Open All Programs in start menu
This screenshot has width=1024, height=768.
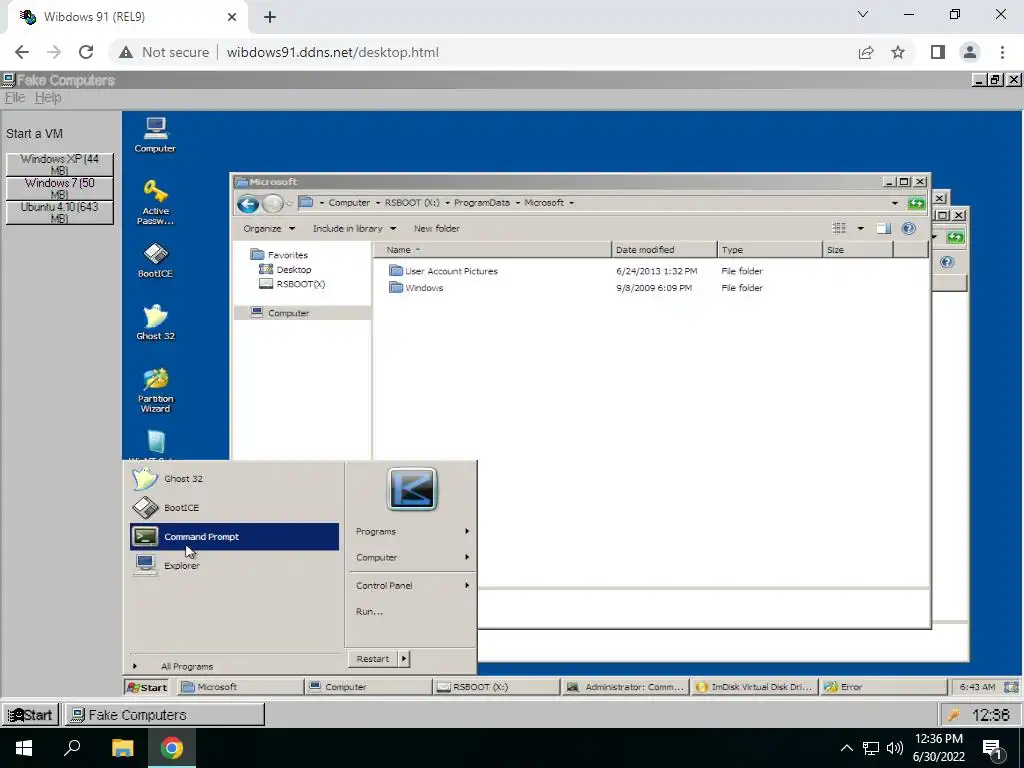coord(187,666)
